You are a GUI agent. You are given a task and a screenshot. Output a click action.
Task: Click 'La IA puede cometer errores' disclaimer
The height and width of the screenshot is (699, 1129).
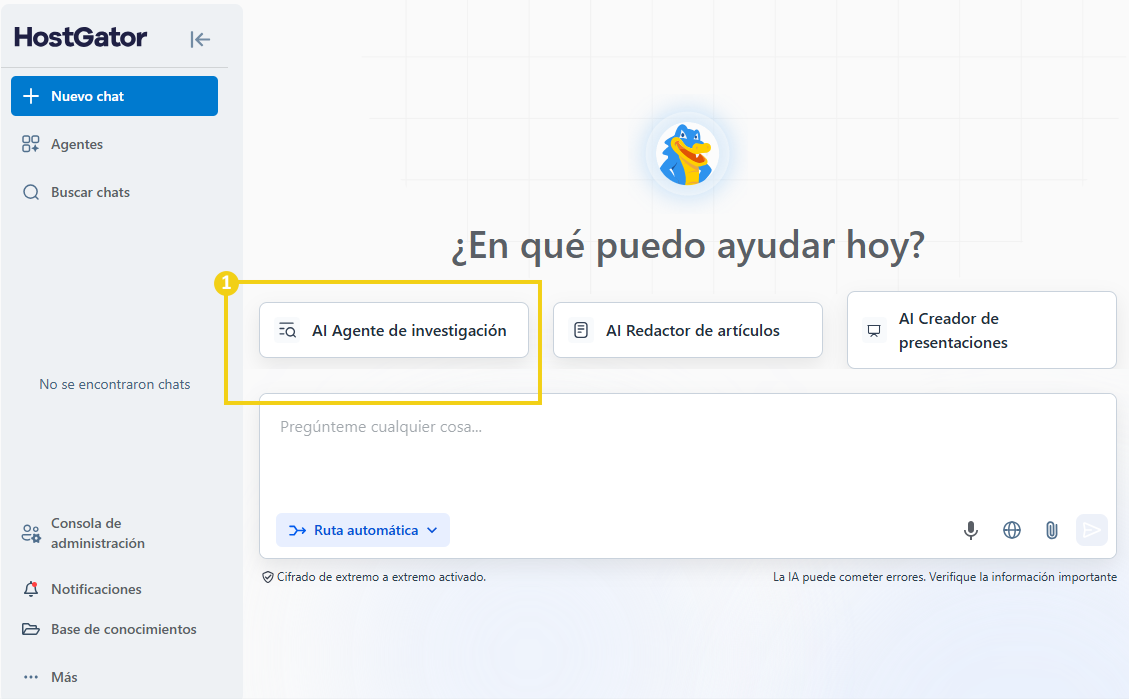(945, 577)
